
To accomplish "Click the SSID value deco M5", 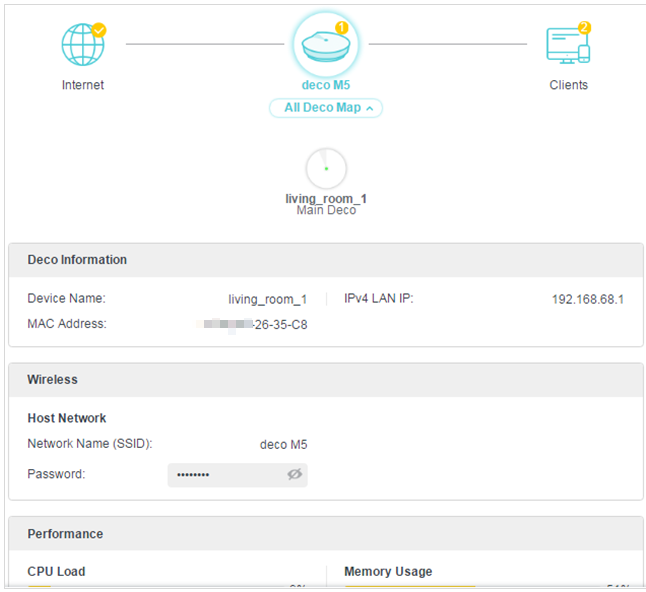I will pos(283,445).
